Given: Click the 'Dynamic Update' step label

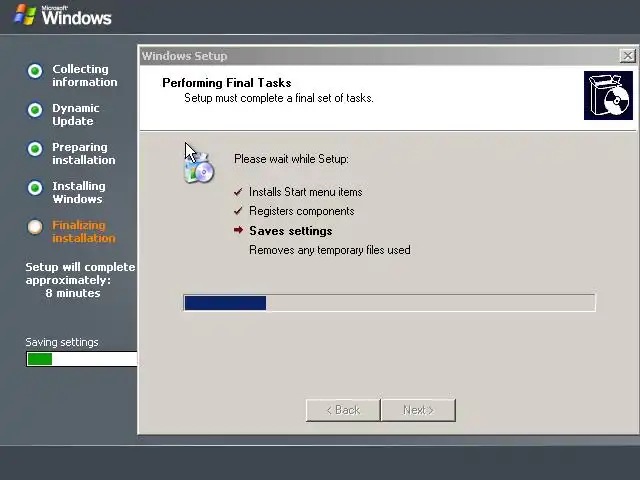Looking at the screenshot, I should point(76,115).
